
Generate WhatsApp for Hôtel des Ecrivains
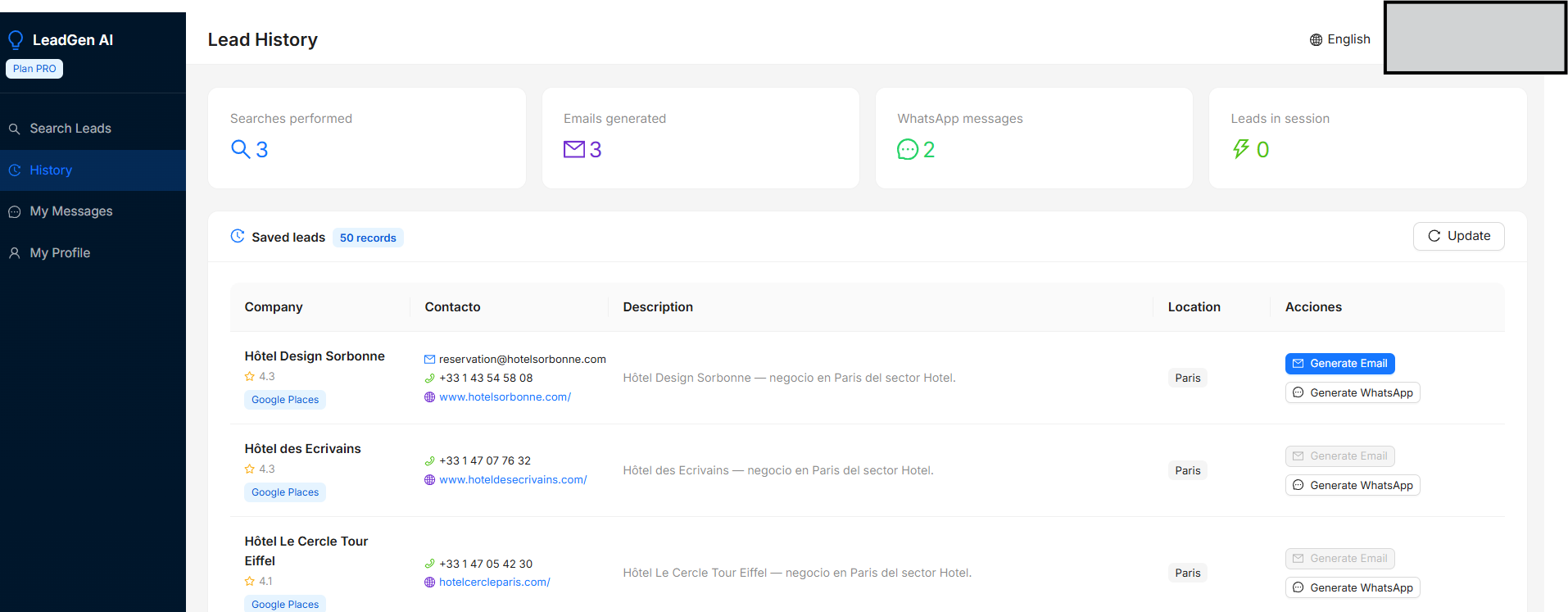[1353, 486]
